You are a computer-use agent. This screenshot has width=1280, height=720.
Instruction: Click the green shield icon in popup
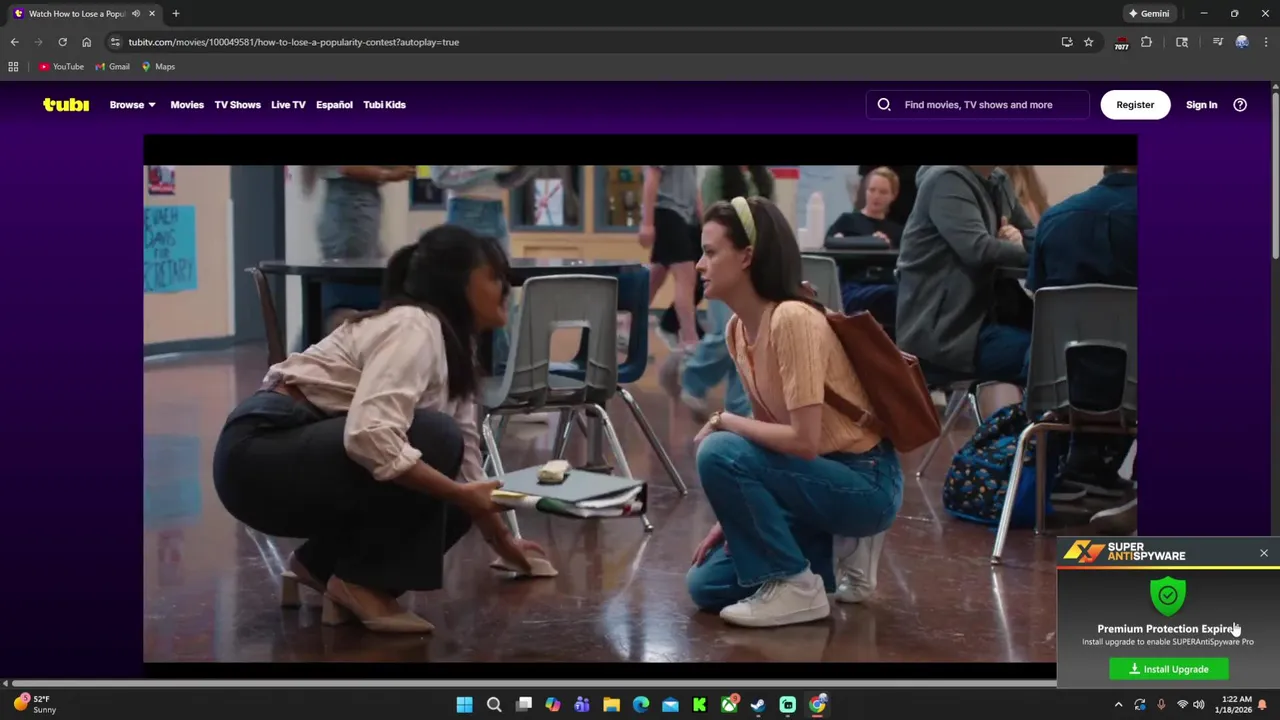coord(1168,595)
